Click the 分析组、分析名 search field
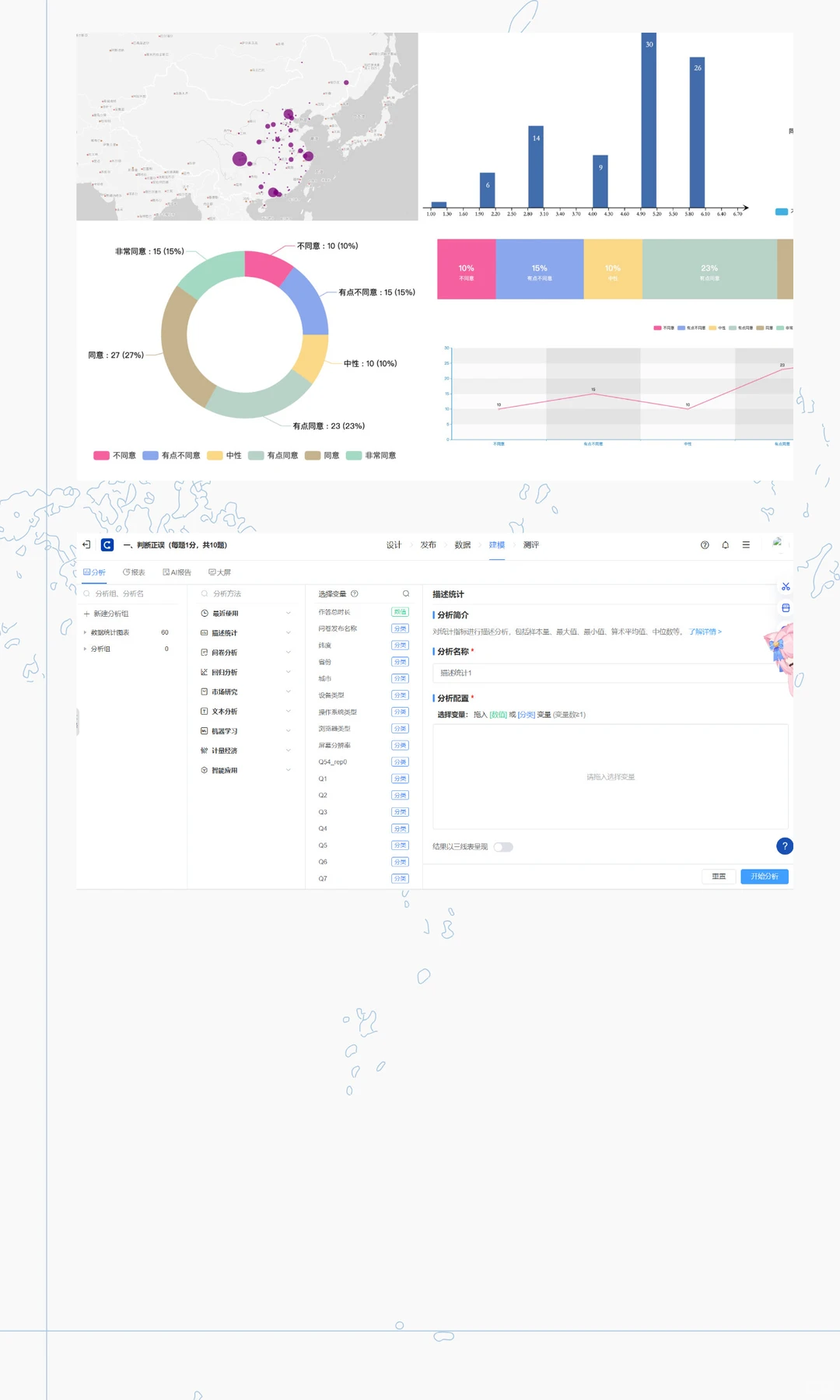The height and width of the screenshot is (1400, 840). pos(128,593)
